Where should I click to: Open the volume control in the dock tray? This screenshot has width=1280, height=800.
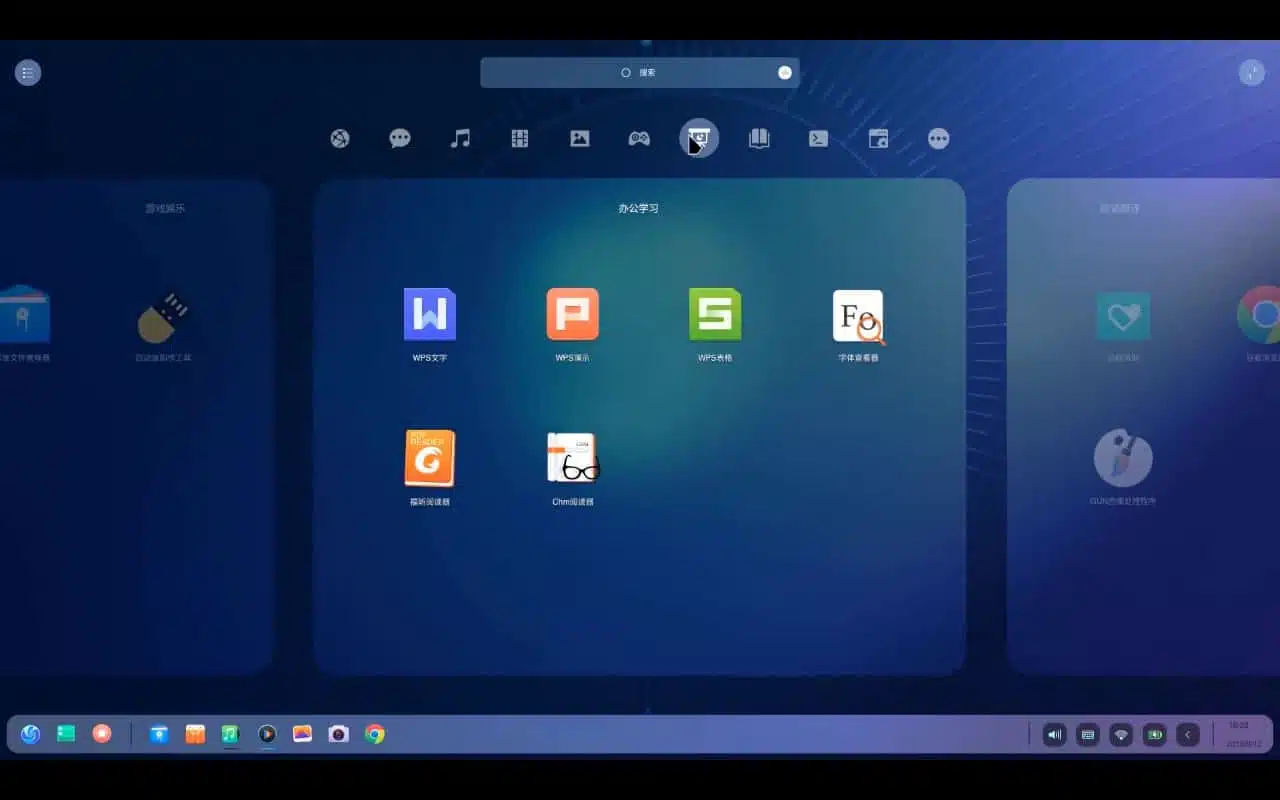pyautogui.click(x=1055, y=735)
